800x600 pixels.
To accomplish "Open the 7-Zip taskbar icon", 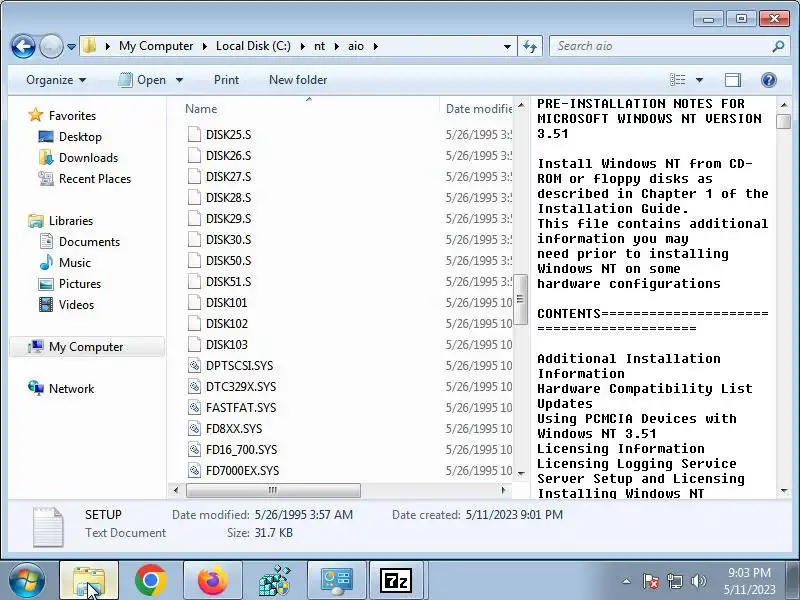I will (x=396, y=580).
